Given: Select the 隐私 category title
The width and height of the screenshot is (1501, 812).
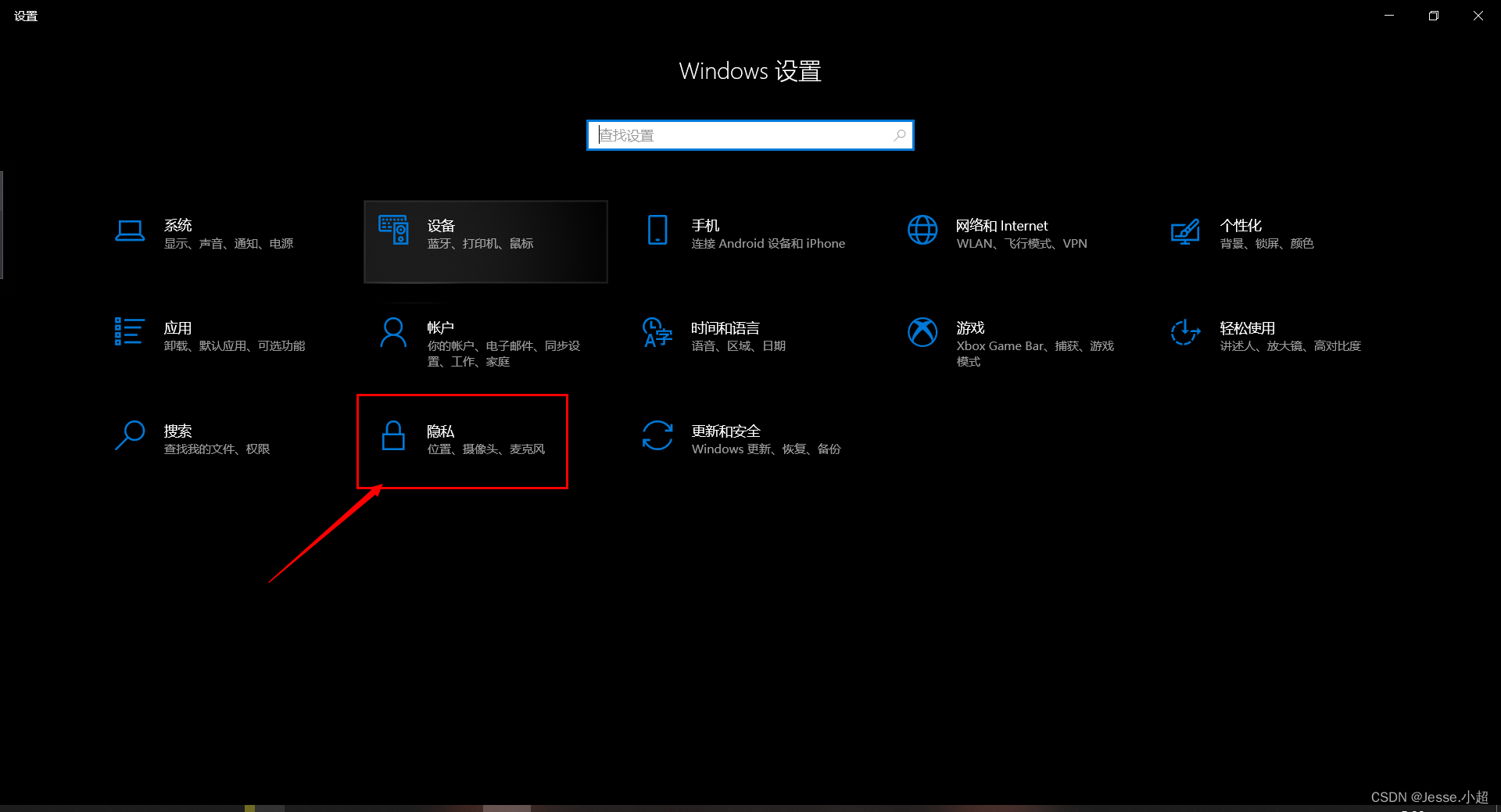Looking at the screenshot, I should click(x=441, y=431).
